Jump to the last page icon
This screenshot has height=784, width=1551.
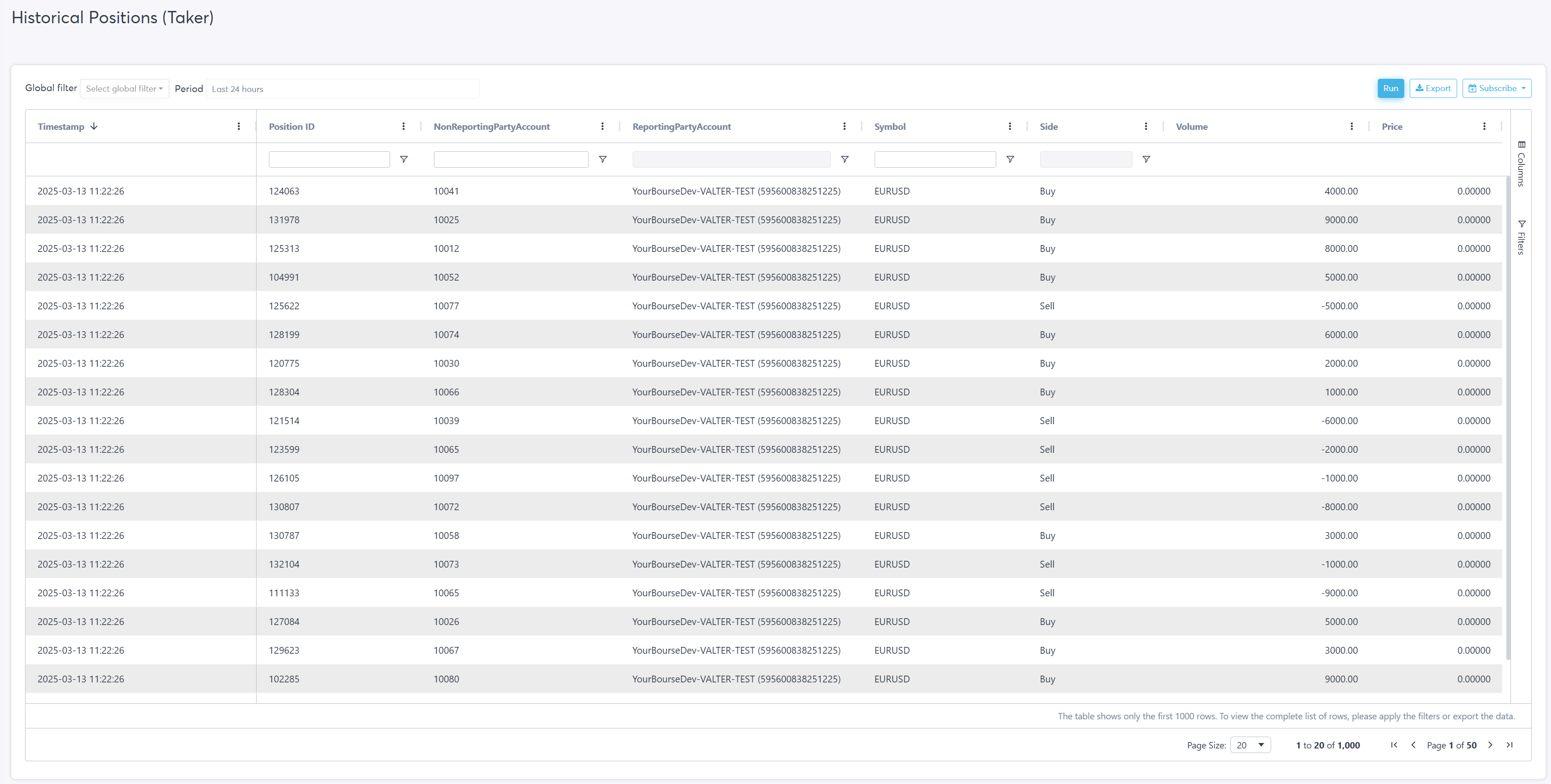pos(1509,745)
